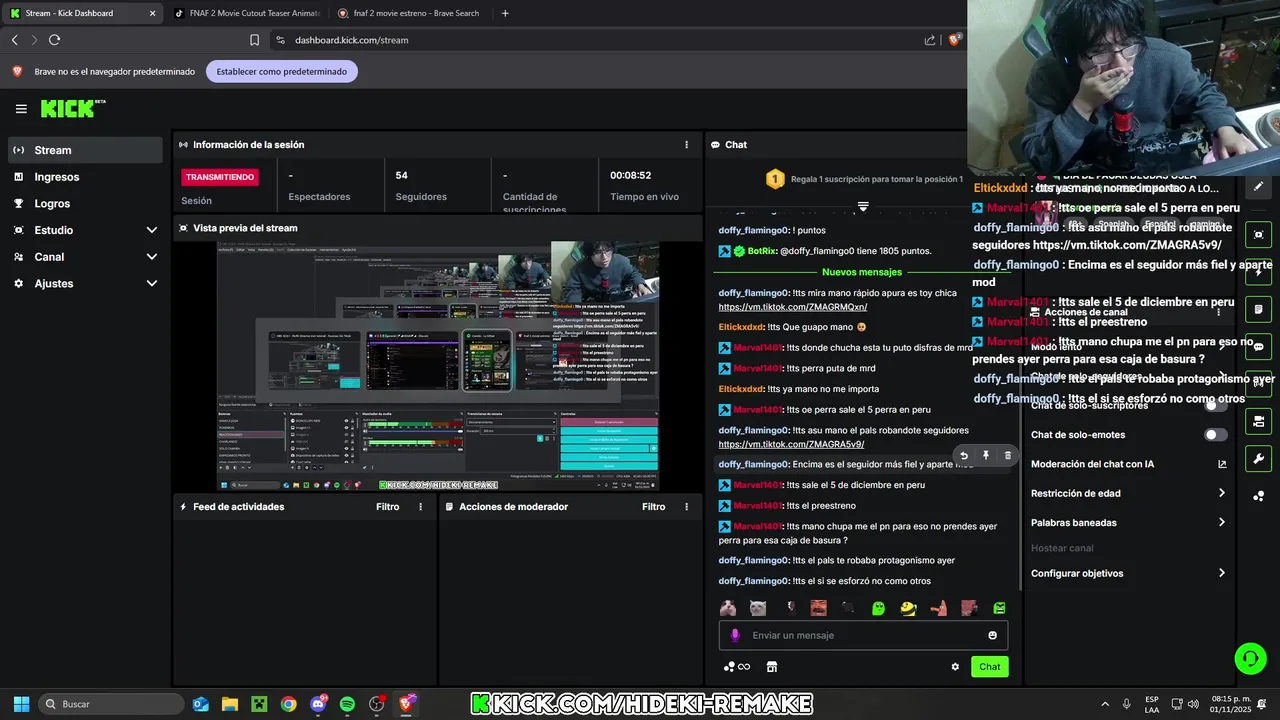
Task: Open Acciones de moderador Filtro dropdown
Action: click(x=653, y=507)
